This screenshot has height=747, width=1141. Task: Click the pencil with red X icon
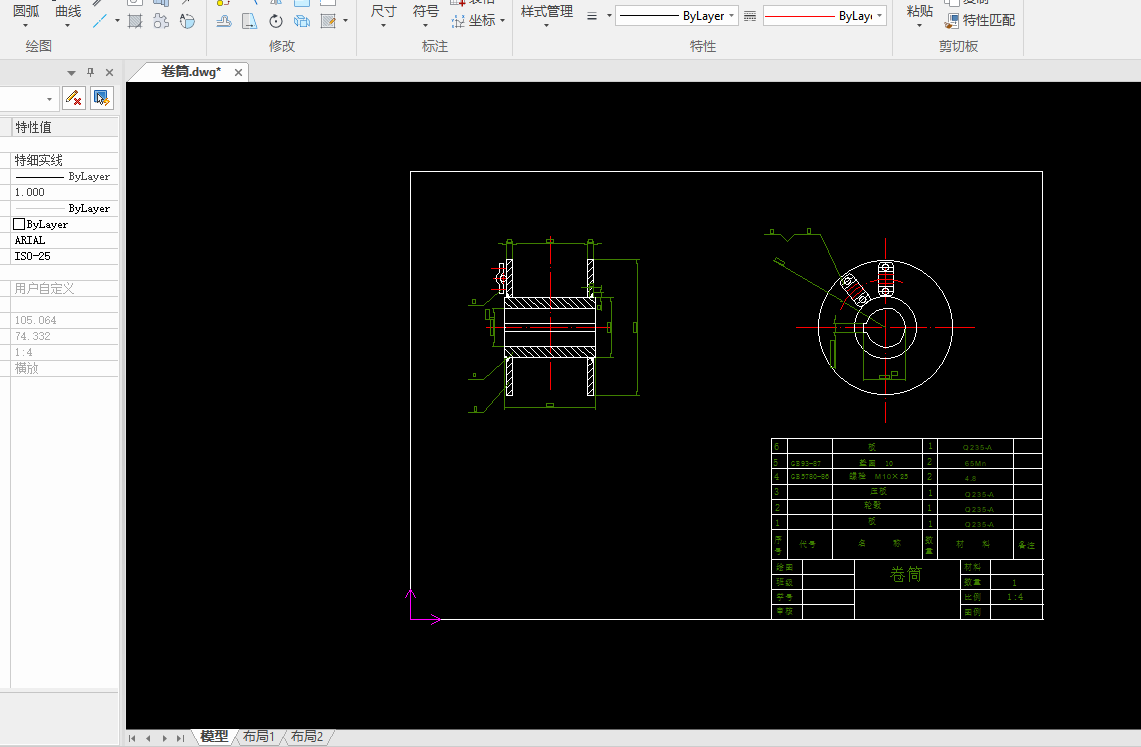pos(73,98)
